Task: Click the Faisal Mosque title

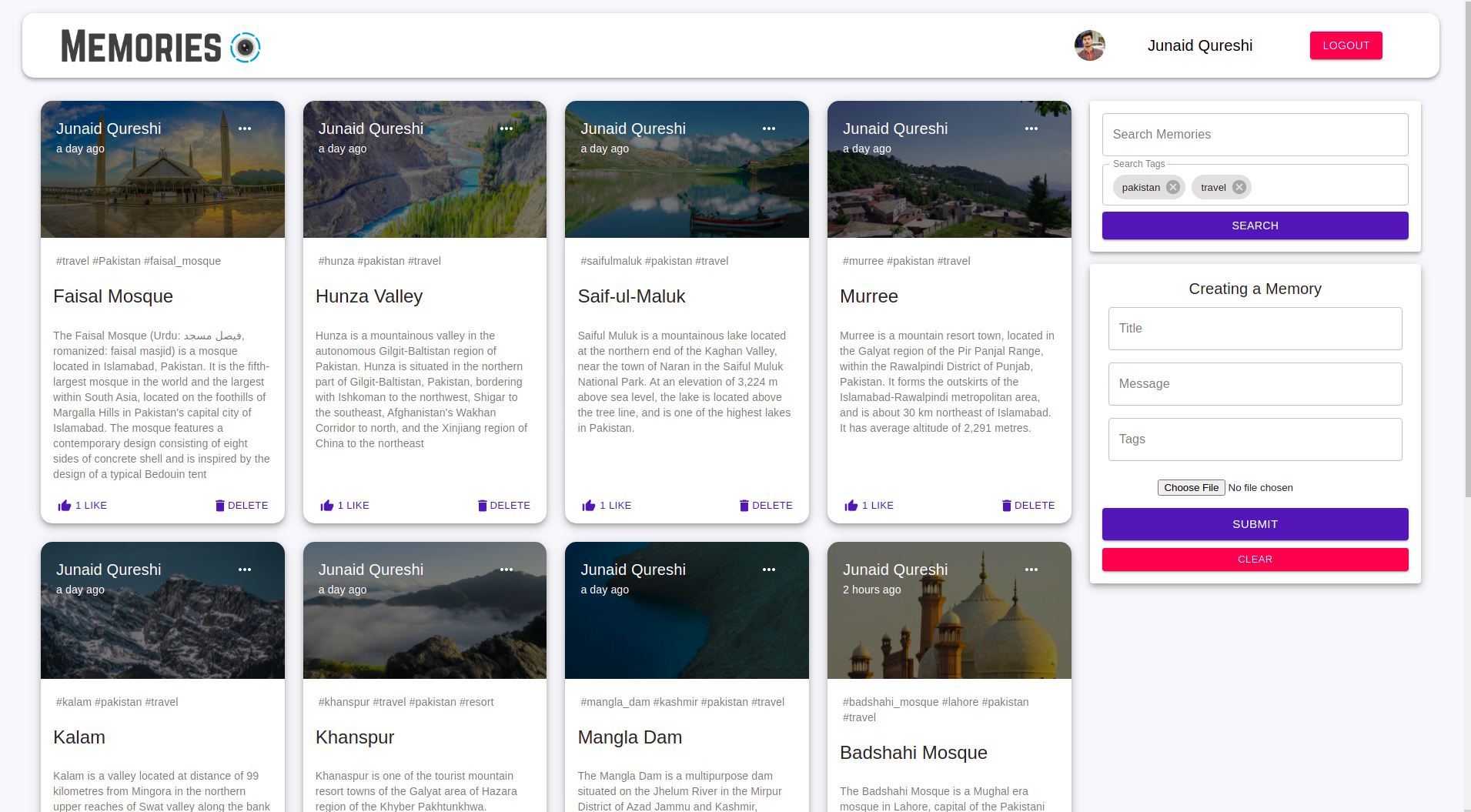Action: (113, 296)
